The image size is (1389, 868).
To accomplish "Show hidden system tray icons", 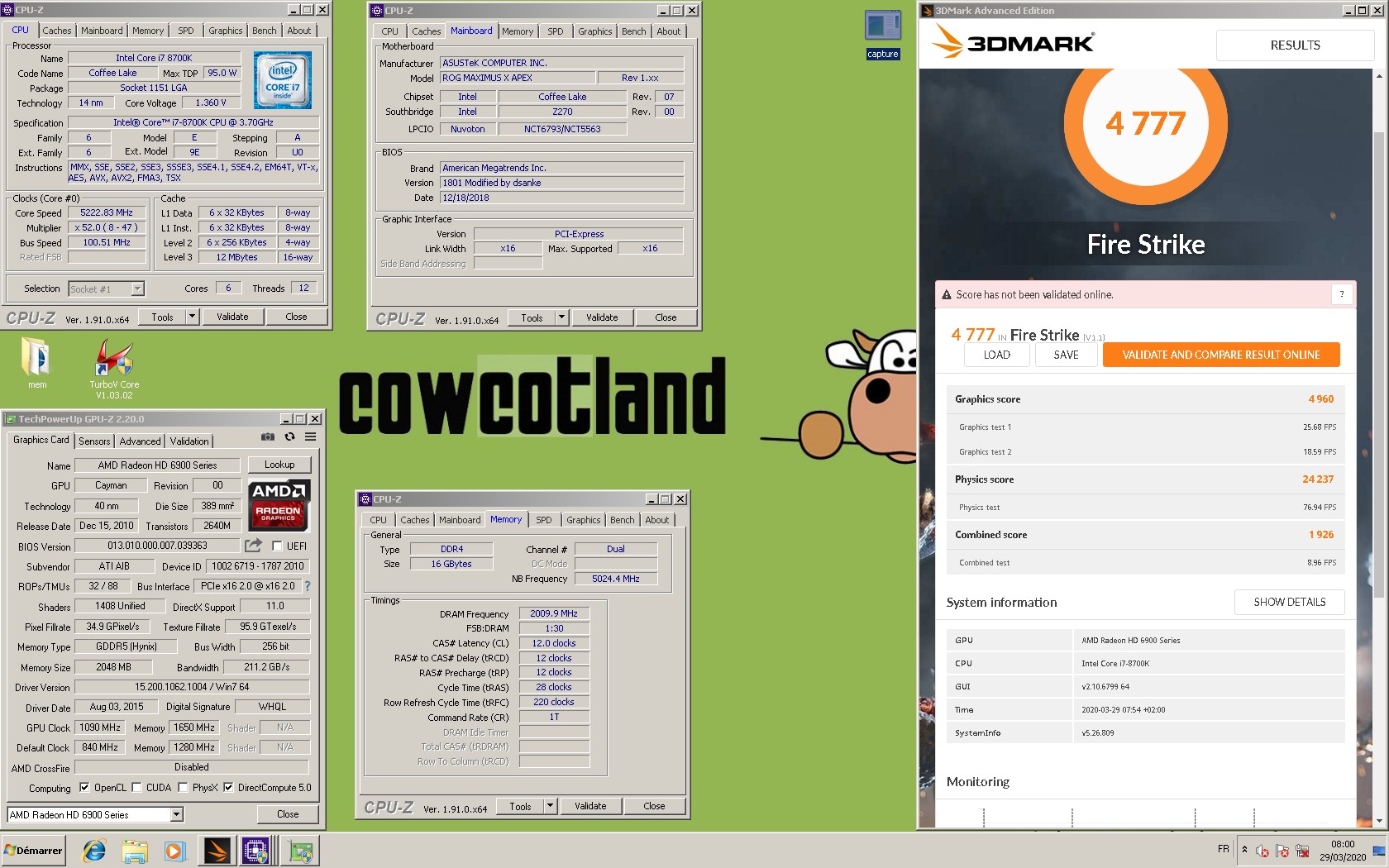I will [1244, 850].
